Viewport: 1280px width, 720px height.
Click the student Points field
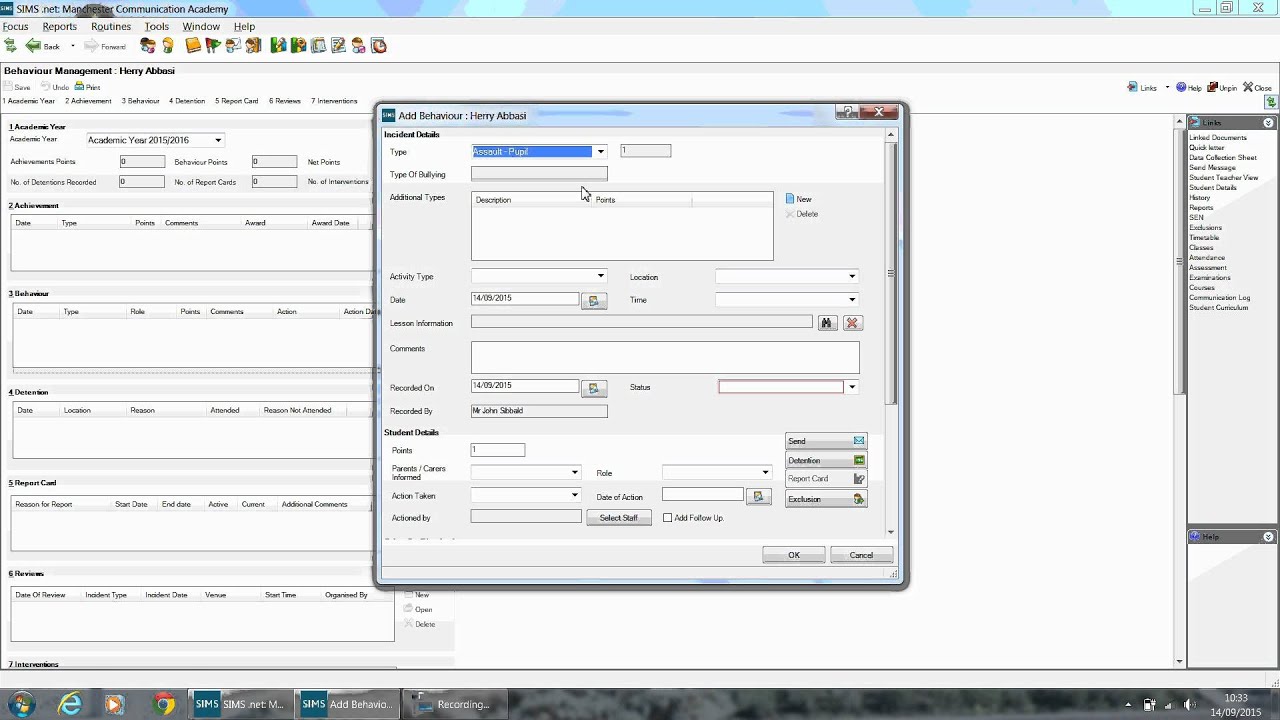(497, 450)
